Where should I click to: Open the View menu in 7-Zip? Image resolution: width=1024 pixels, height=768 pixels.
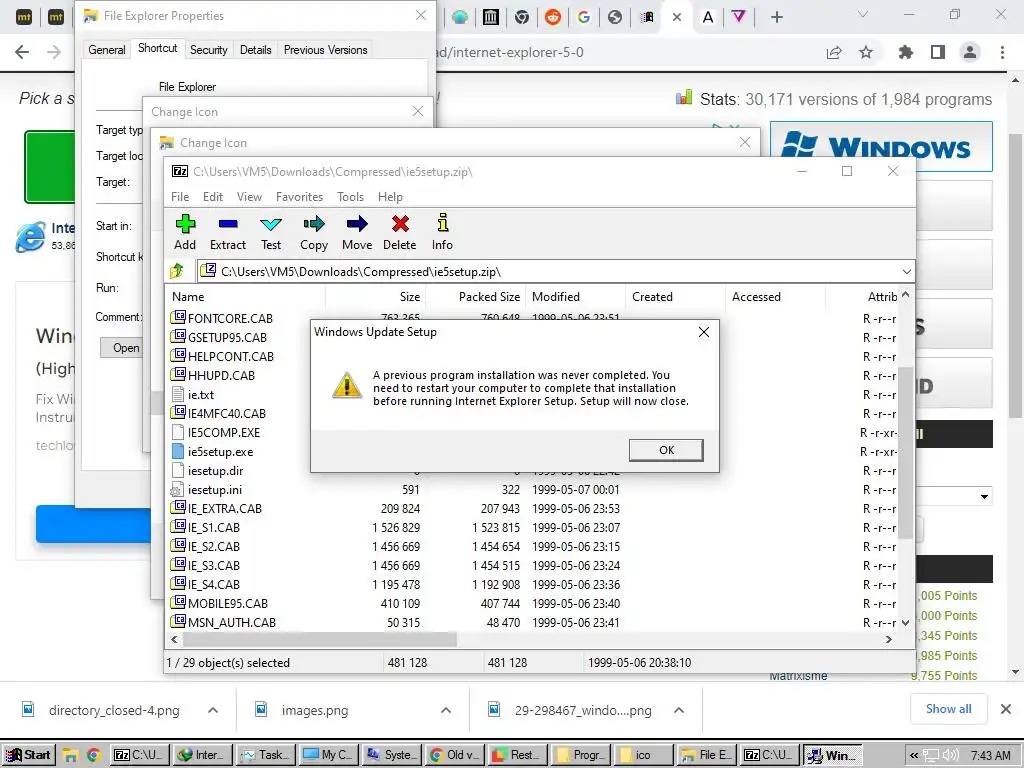(249, 197)
